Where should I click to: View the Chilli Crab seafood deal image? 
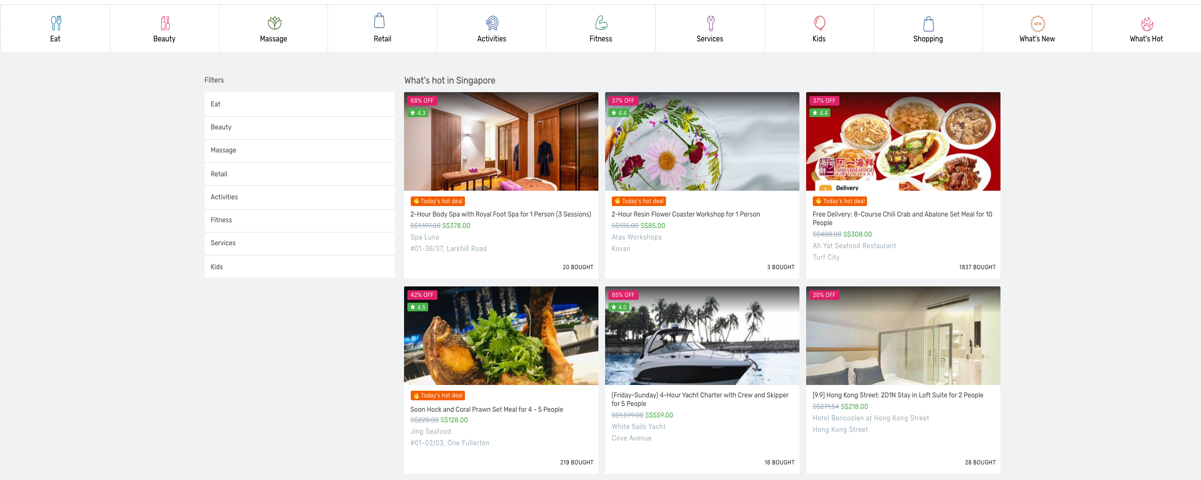click(903, 142)
